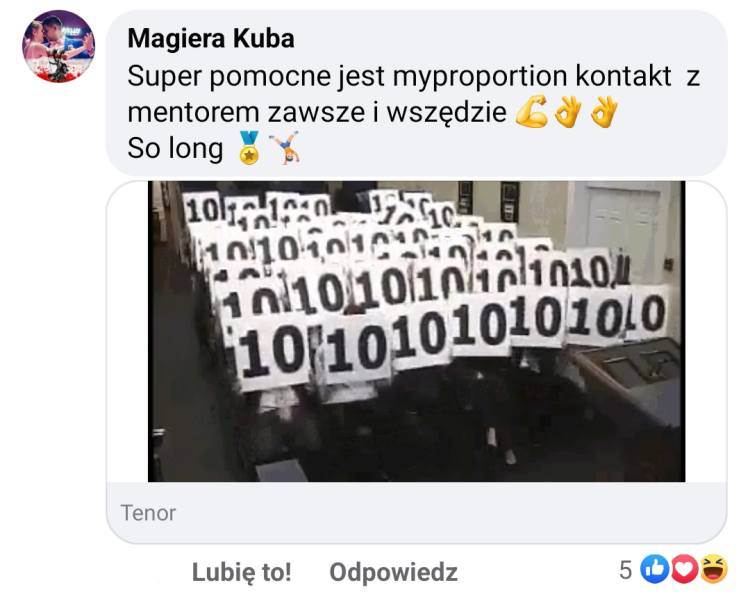Screen dimensions: 750x593
Task: Like the comment with Lubię to!
Action: [242, 572]
